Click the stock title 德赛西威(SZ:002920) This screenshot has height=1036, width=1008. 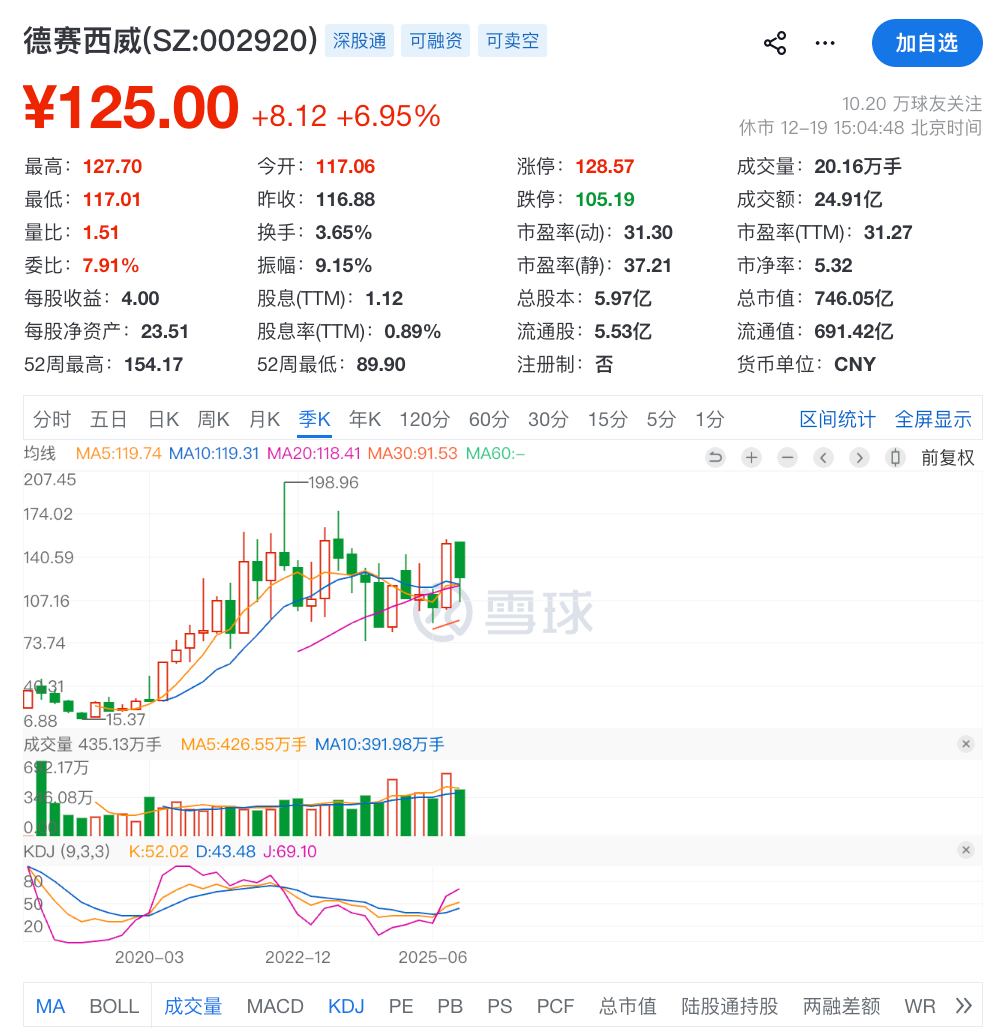pyautogui.click(x=170, y=41)
